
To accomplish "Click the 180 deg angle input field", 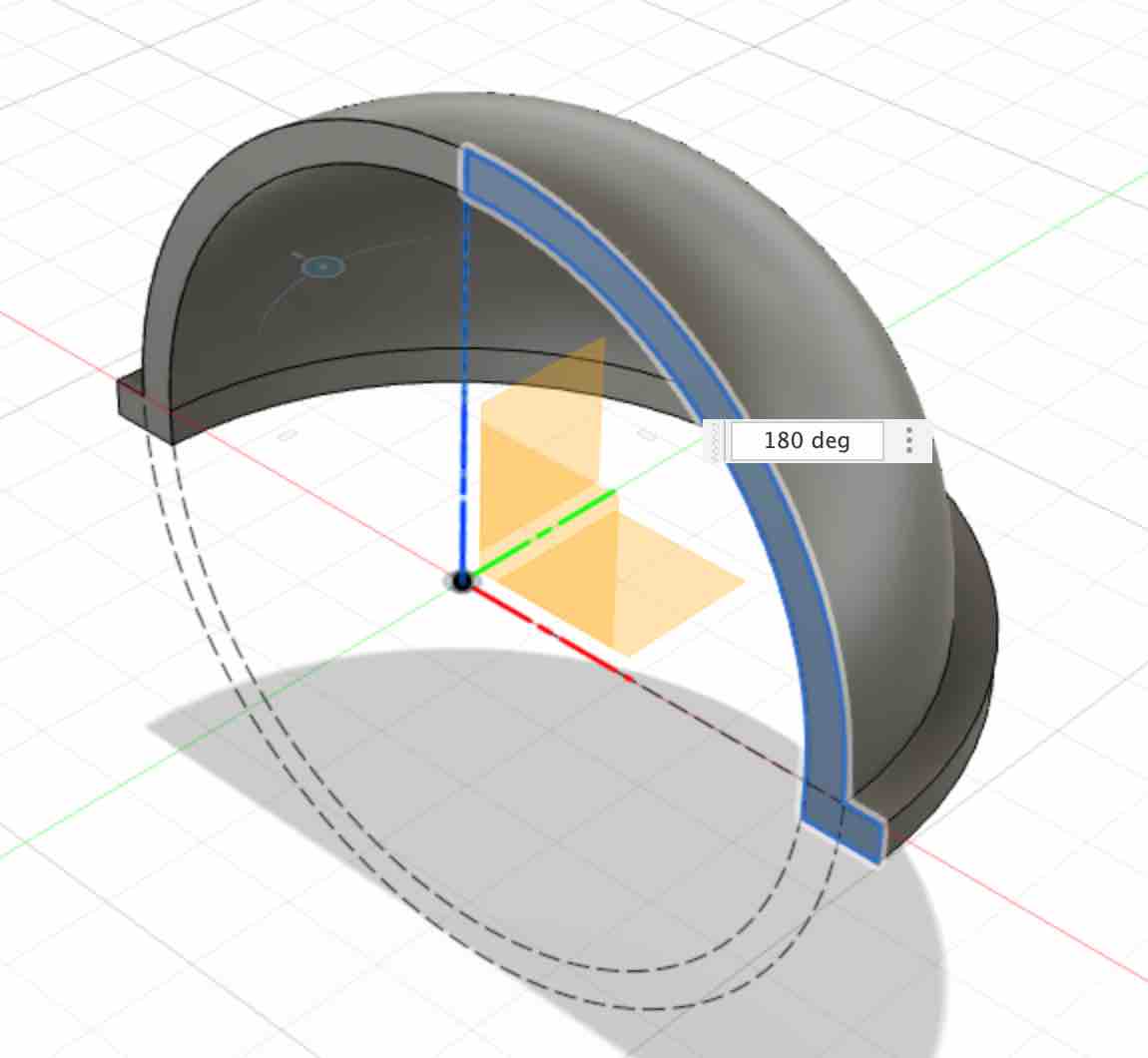I will click(807, 441).
